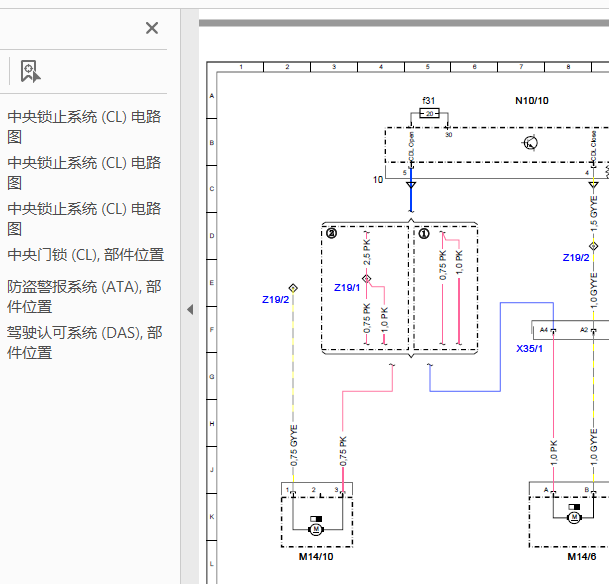The width and height of the screenshot is (609, 584).
Task: Click the right Z19/2 splice diamond node
Action: [x=593, y=246]
